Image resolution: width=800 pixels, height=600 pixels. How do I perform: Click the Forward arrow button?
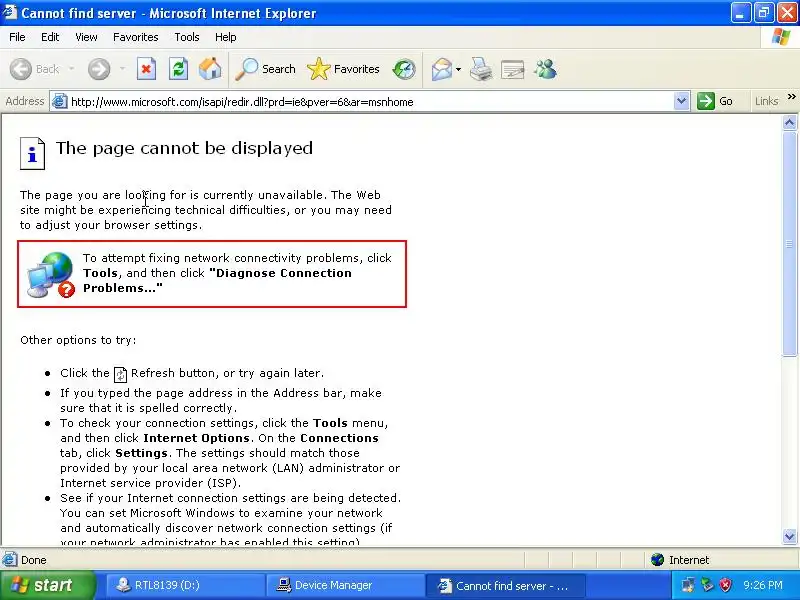(99, 69)
